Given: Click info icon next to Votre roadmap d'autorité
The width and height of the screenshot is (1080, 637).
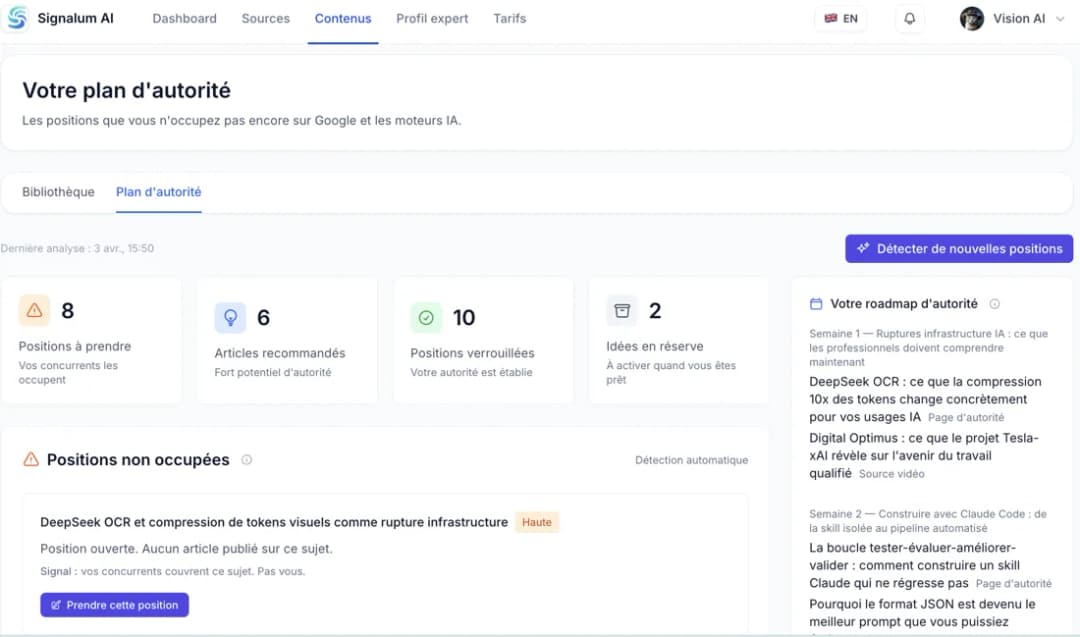Looking at the screenshot, I should click(994, 304).
